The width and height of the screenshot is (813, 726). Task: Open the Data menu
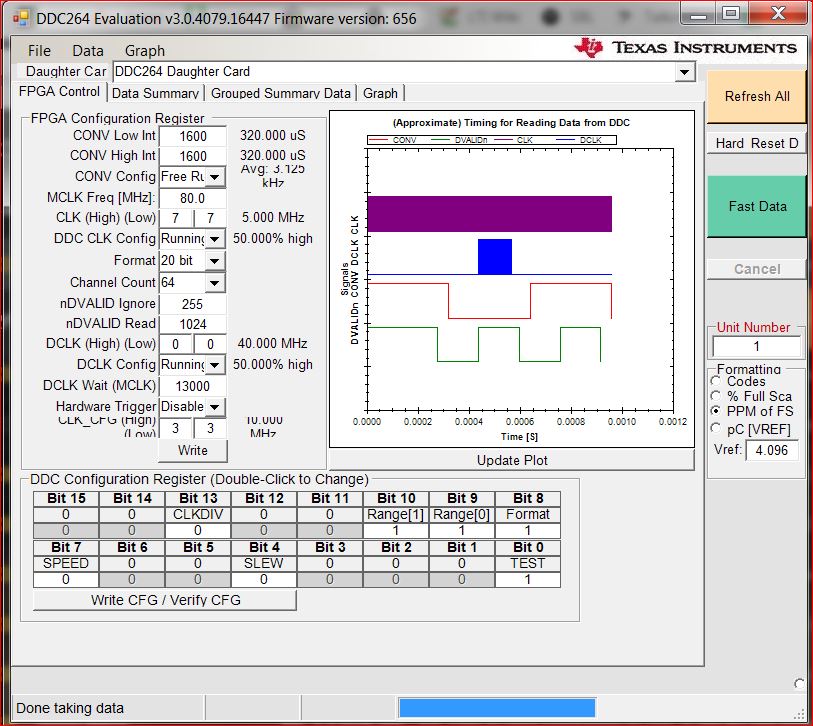click(88, 51)
